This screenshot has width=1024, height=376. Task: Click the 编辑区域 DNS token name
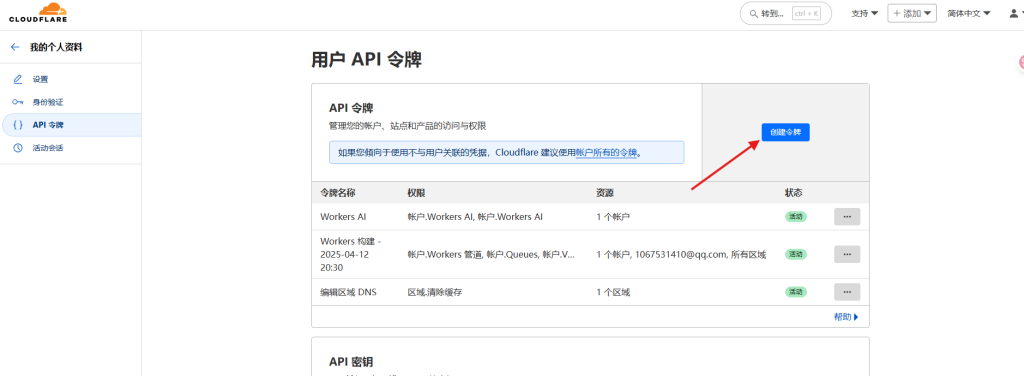coord(348,292)
